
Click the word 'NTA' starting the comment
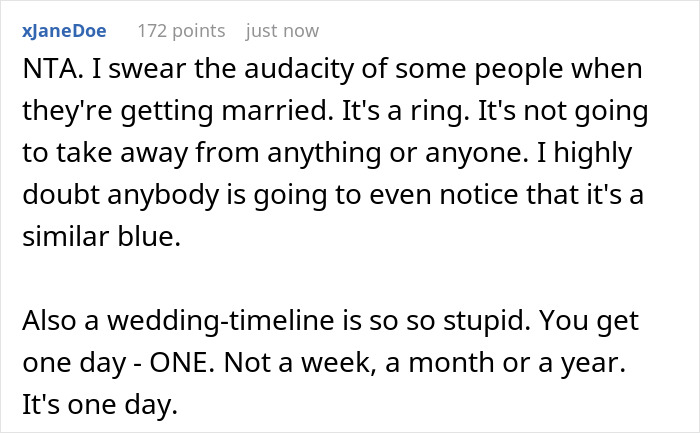pos(44,72)
